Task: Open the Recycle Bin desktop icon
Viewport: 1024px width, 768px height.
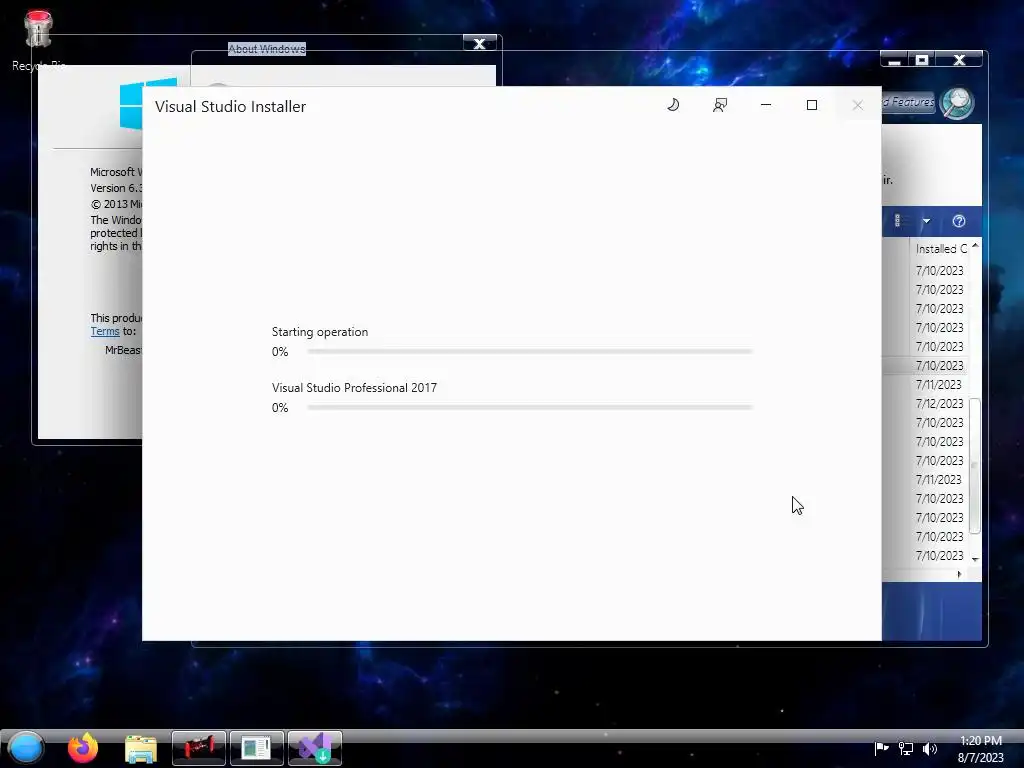Action: click(38, 39)
